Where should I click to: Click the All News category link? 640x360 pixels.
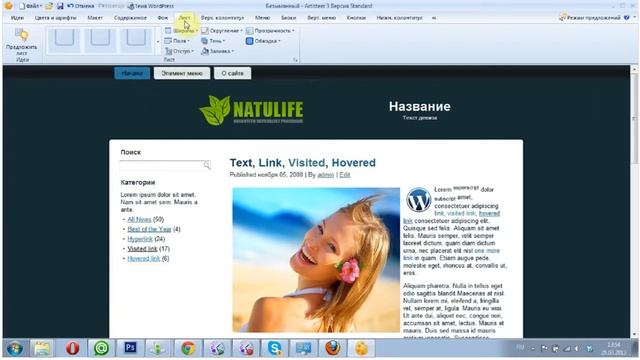[139, 219]
